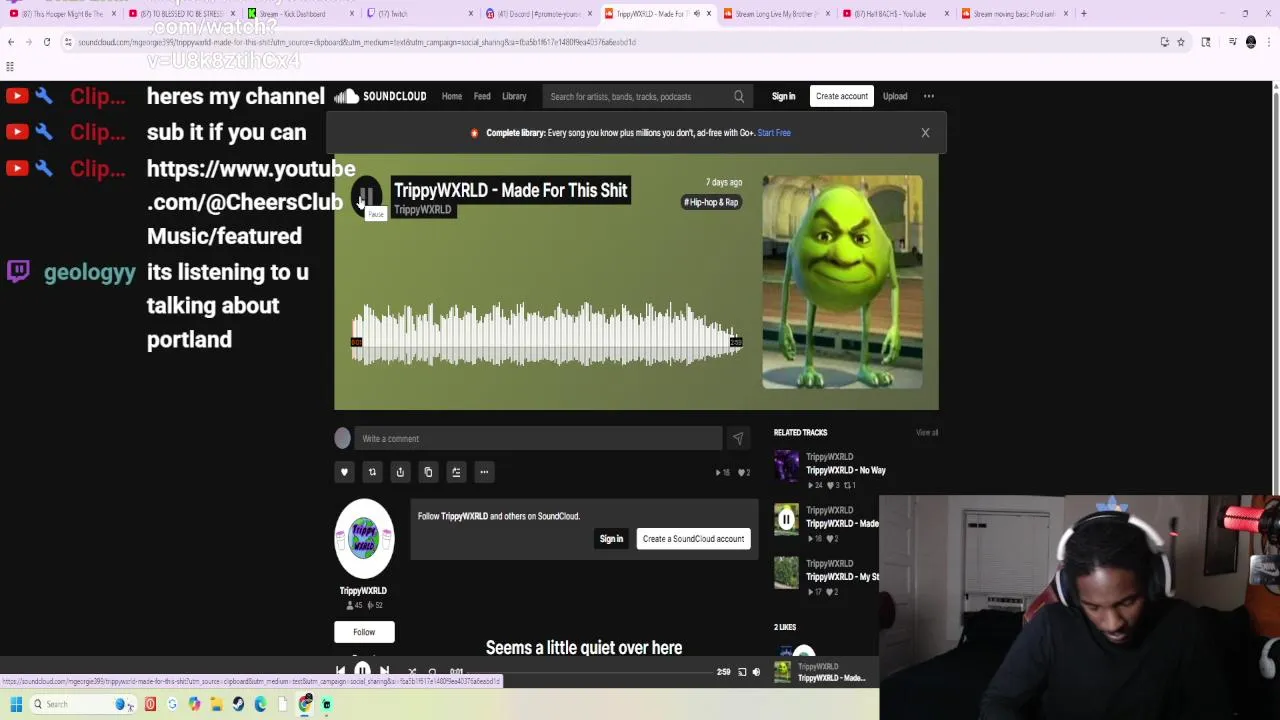The image size is (1280, 720).
Task: Open Microsoft Edge from the taskbar
Action: (x=260, y=704)
